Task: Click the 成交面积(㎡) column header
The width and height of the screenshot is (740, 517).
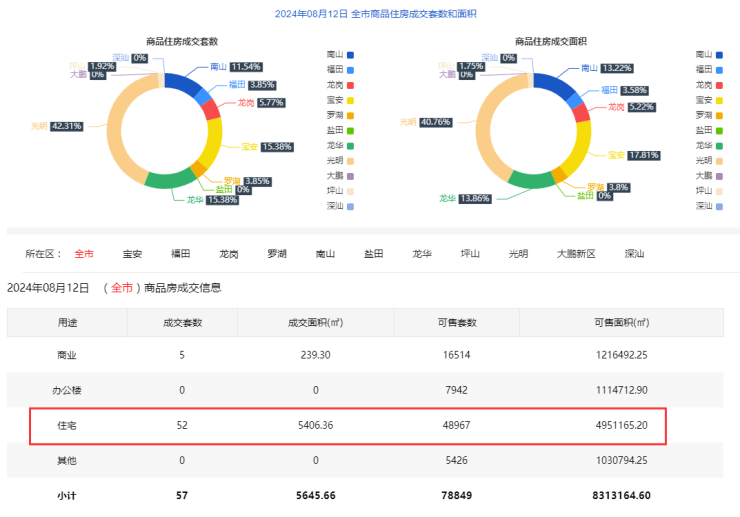Action: 315,322
